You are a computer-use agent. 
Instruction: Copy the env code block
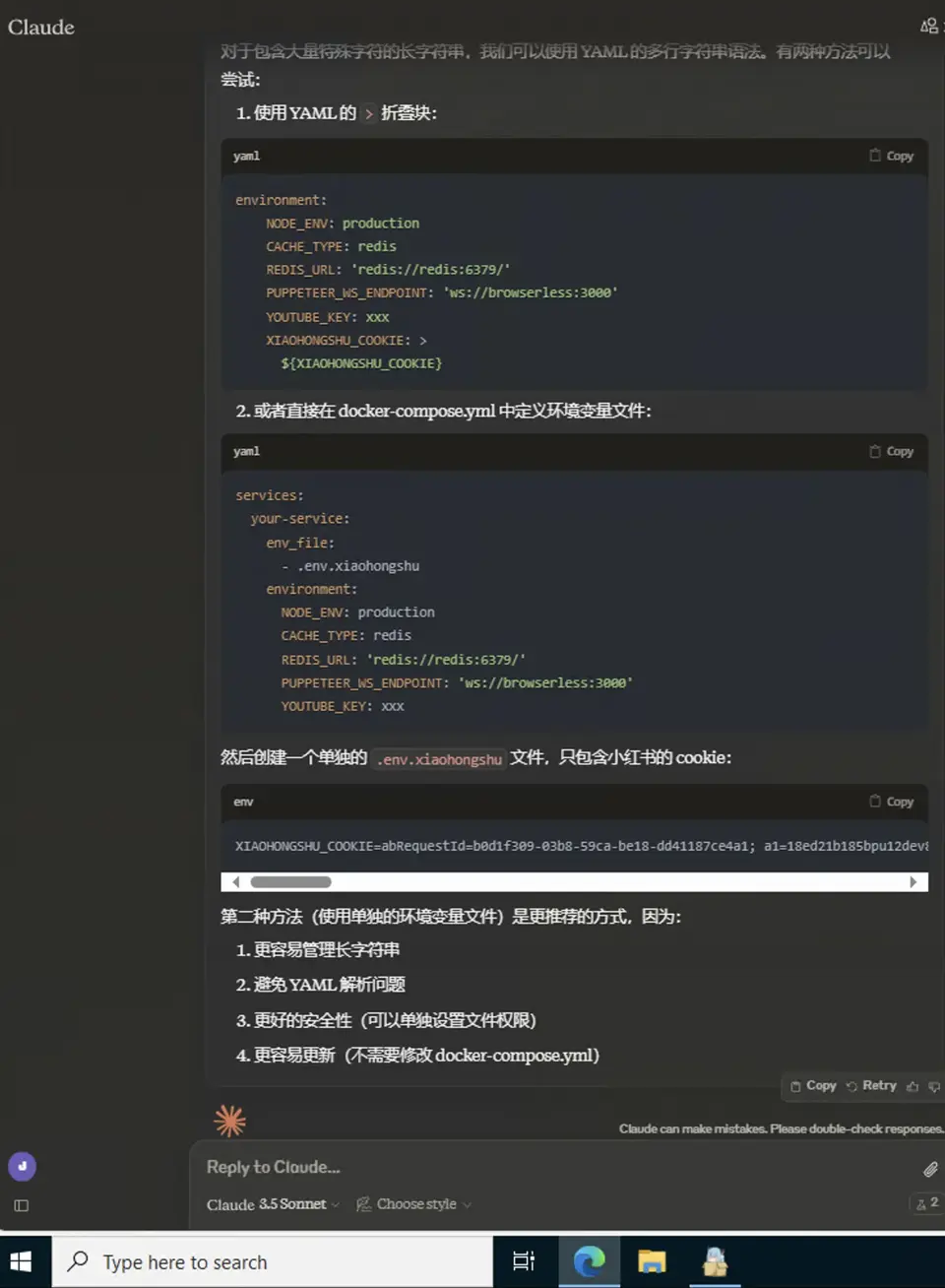click(x=892, y=802)
